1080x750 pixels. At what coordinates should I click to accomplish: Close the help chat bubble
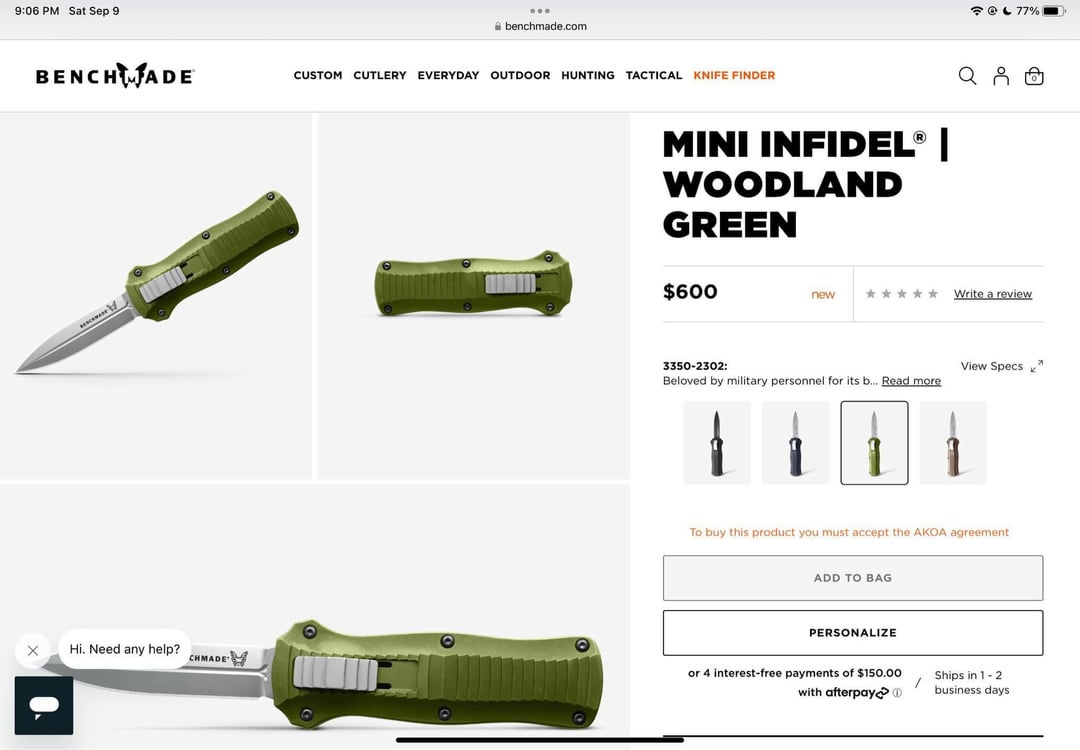pyautogui.click(x=32, y=650)
